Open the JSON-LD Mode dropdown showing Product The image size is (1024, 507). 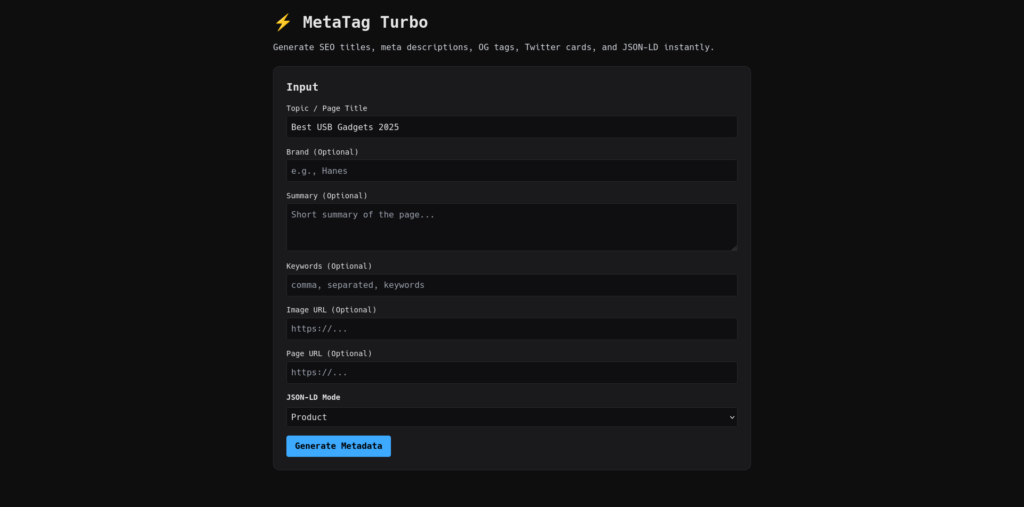coord(511,417)
